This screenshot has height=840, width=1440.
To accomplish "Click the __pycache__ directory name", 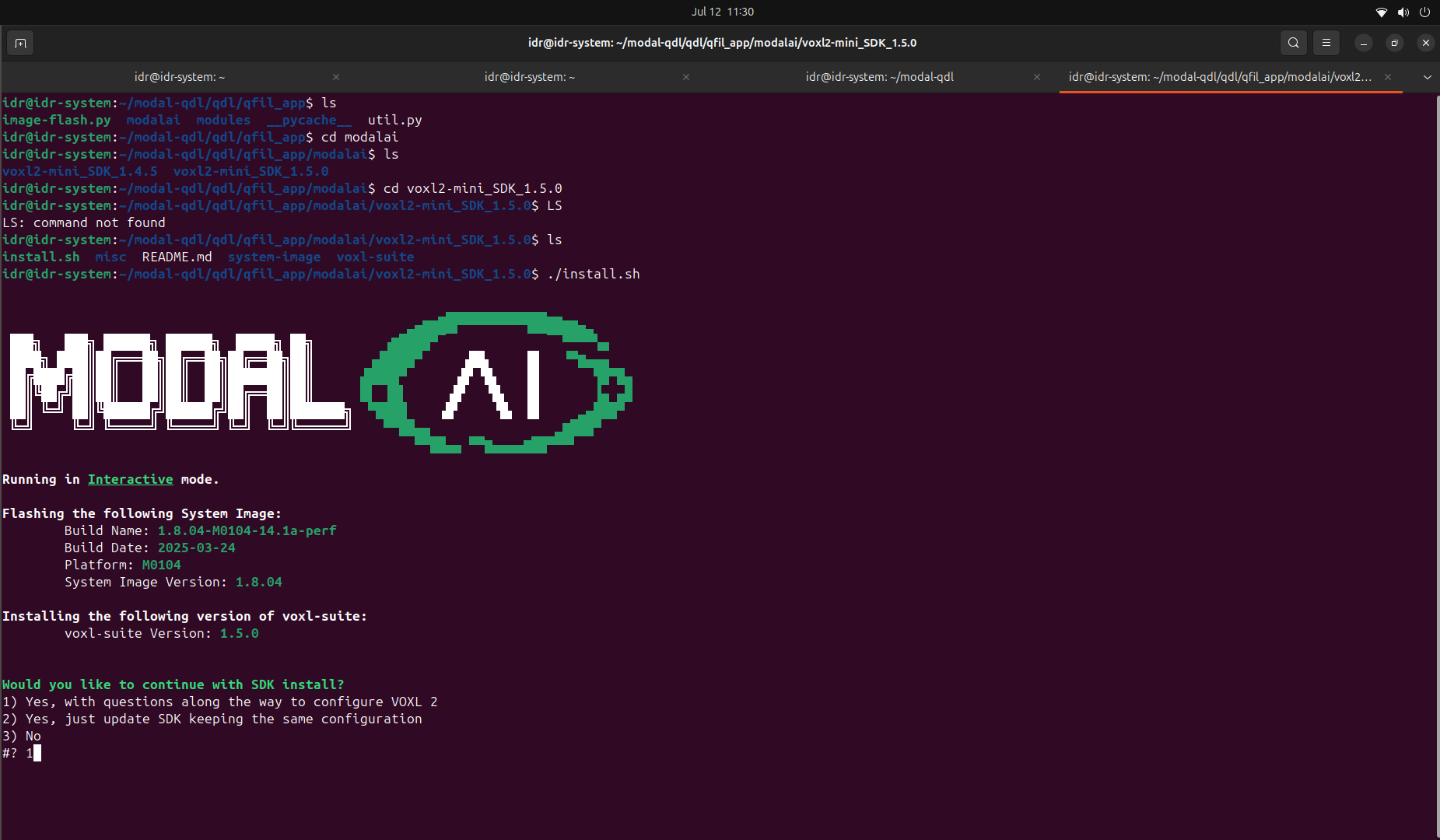I will 310,120.
